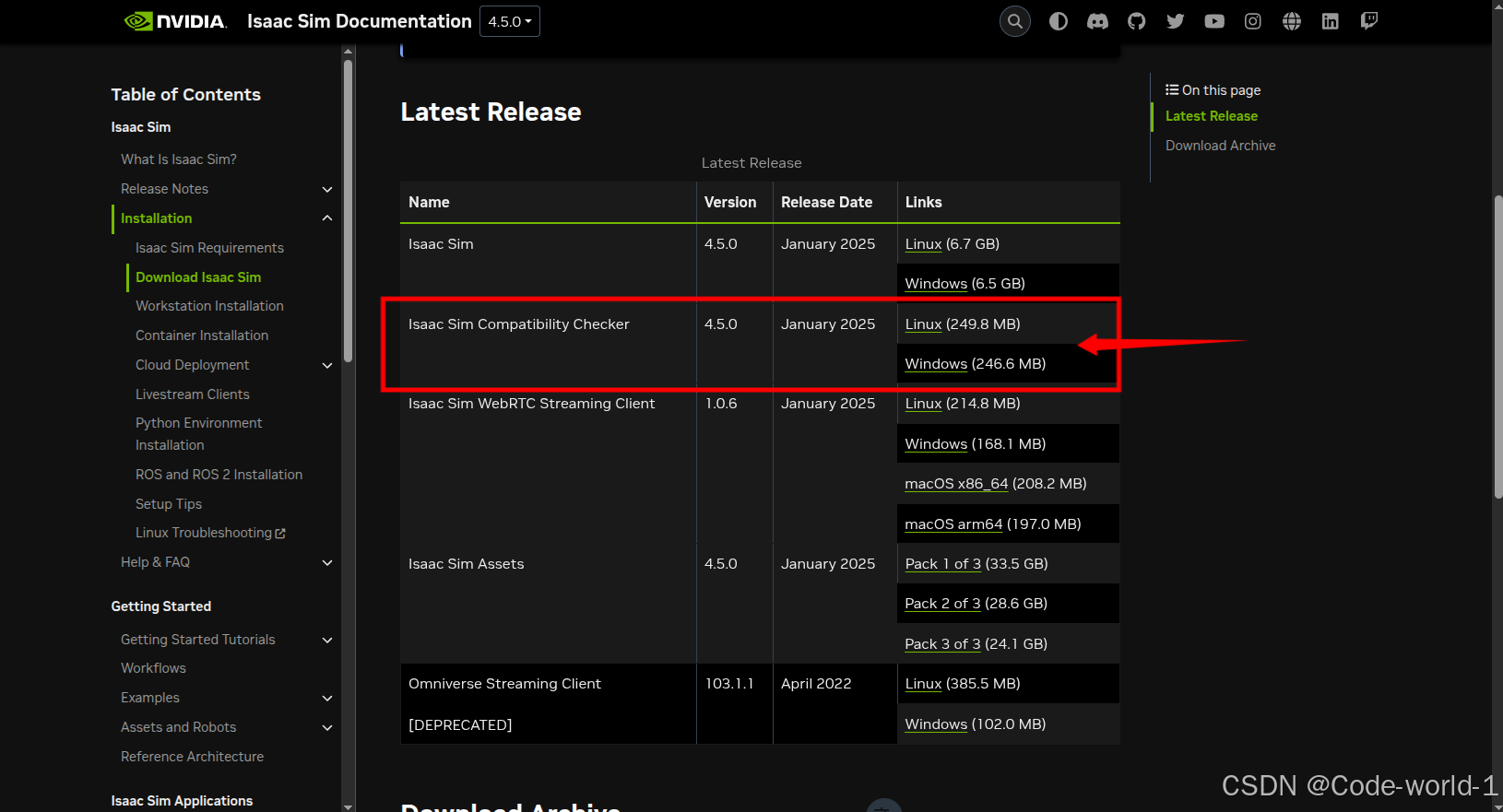Open the Twitch icon link
The height and width of the screenshot is (812, 1503).
pos(1369,21)
